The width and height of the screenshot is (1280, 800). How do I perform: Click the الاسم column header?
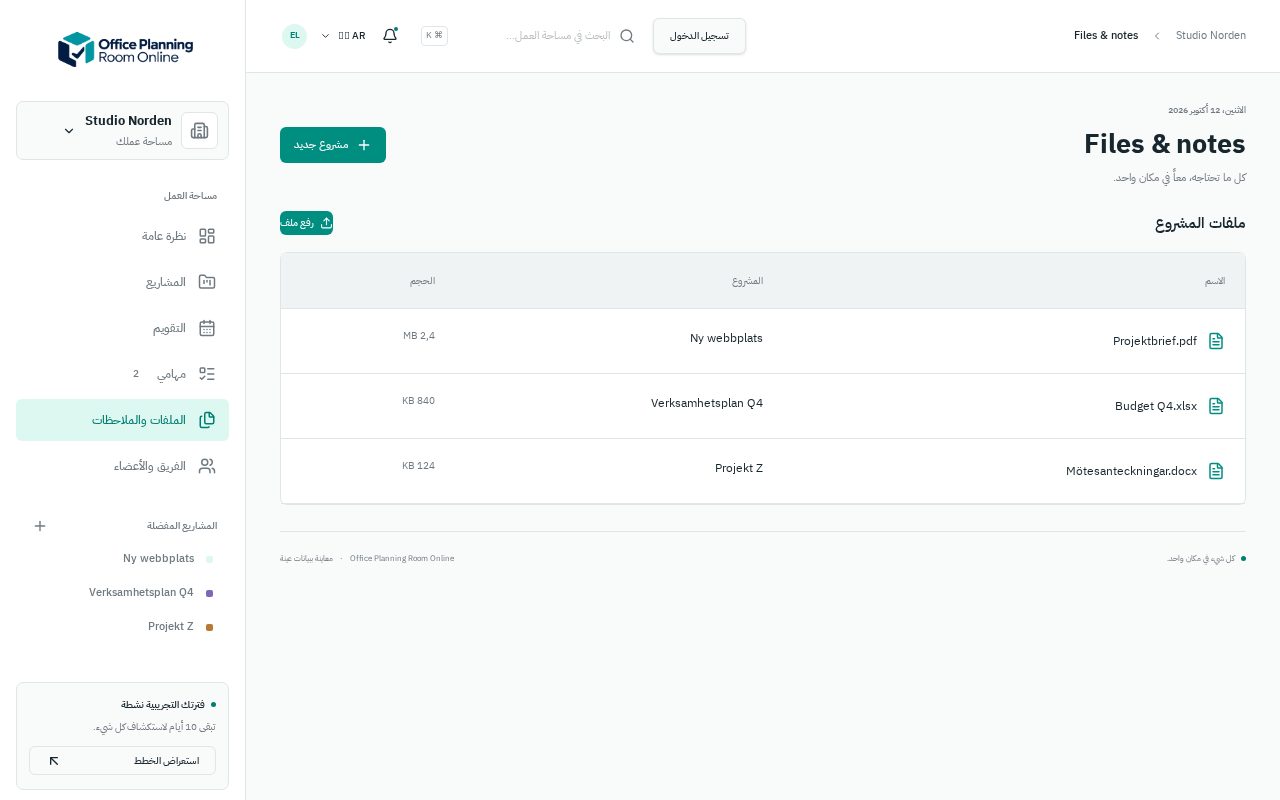point(1215,281)
